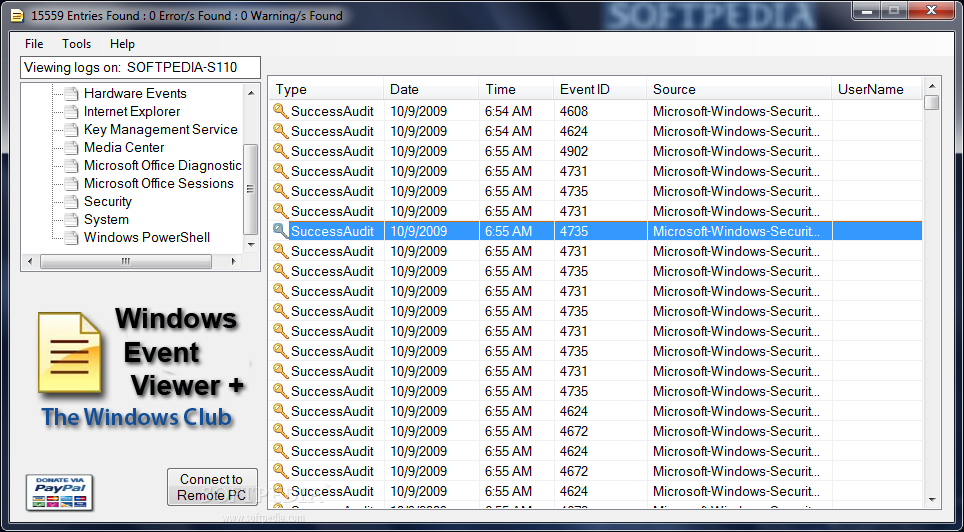964x532 pixels.
Task: Click the Windows PowerShell document icon
Action: point(72,238)
